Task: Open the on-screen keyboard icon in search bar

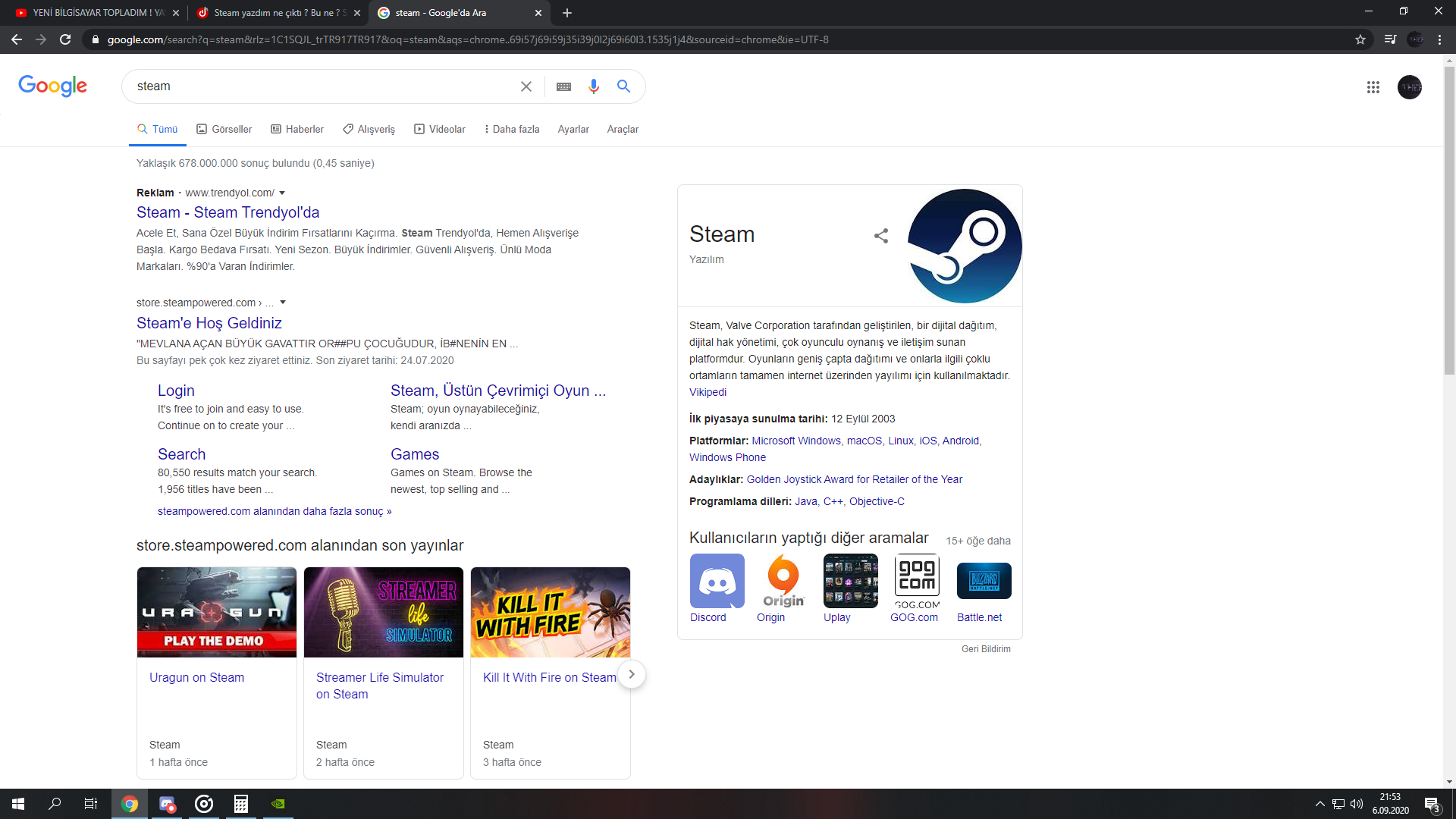Action: 563,86
